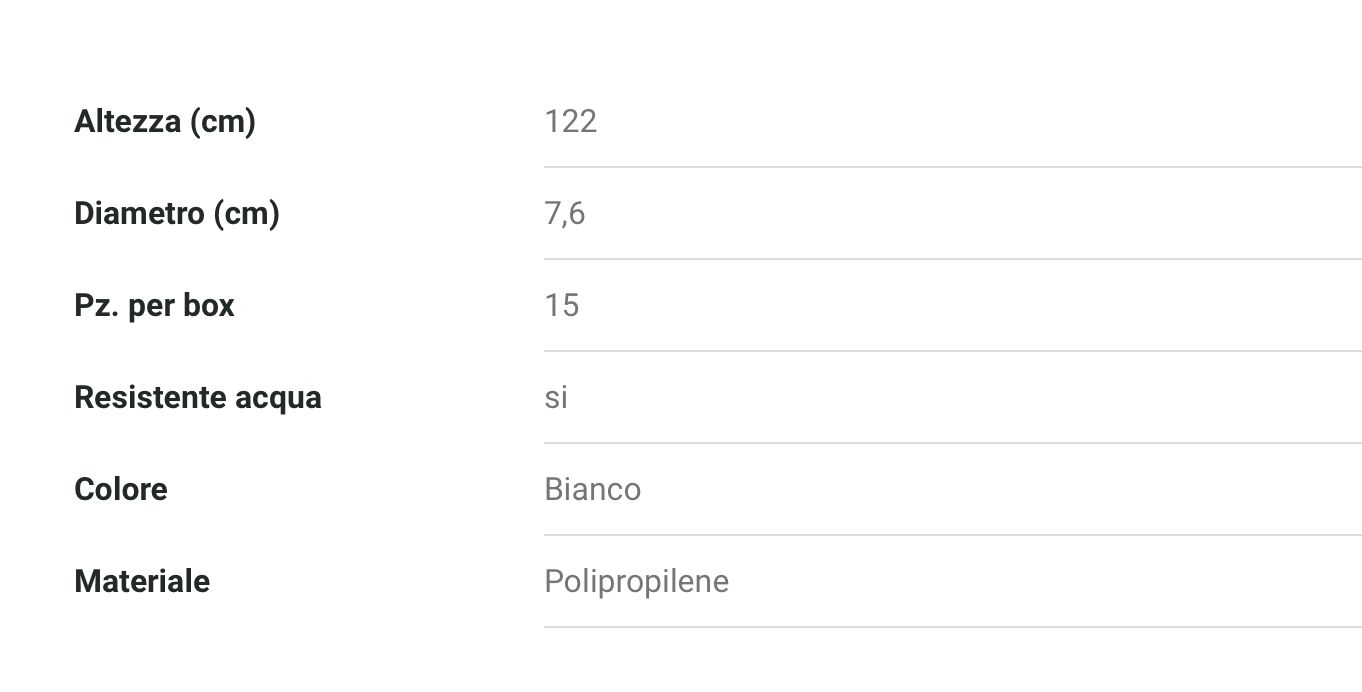1362x692 pixels.
Task: Click '(cm)' unit beside Altezza
Action: click(x=222, y=121)
